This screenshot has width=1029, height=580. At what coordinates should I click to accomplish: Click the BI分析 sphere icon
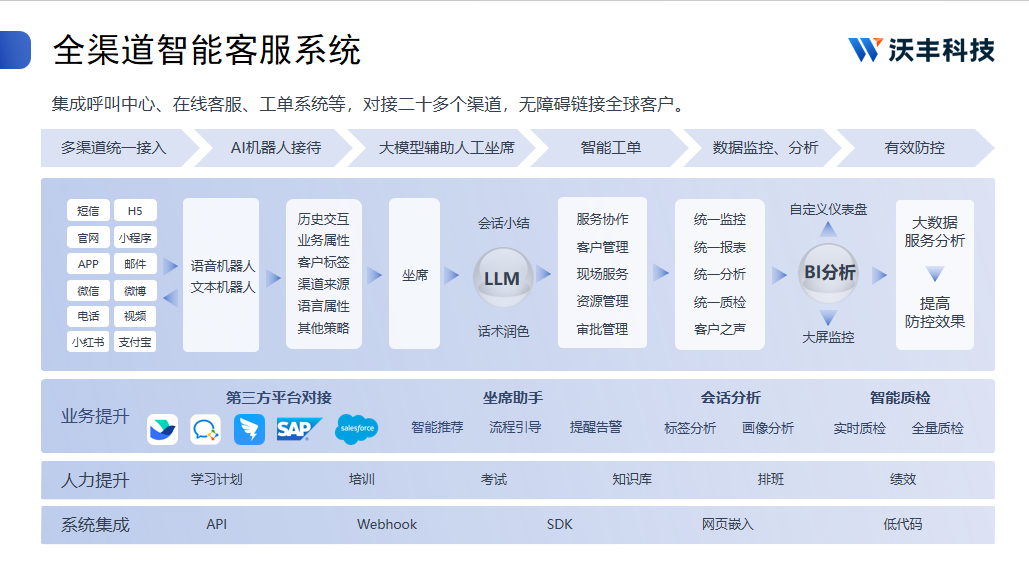click(x=829, y=272)
